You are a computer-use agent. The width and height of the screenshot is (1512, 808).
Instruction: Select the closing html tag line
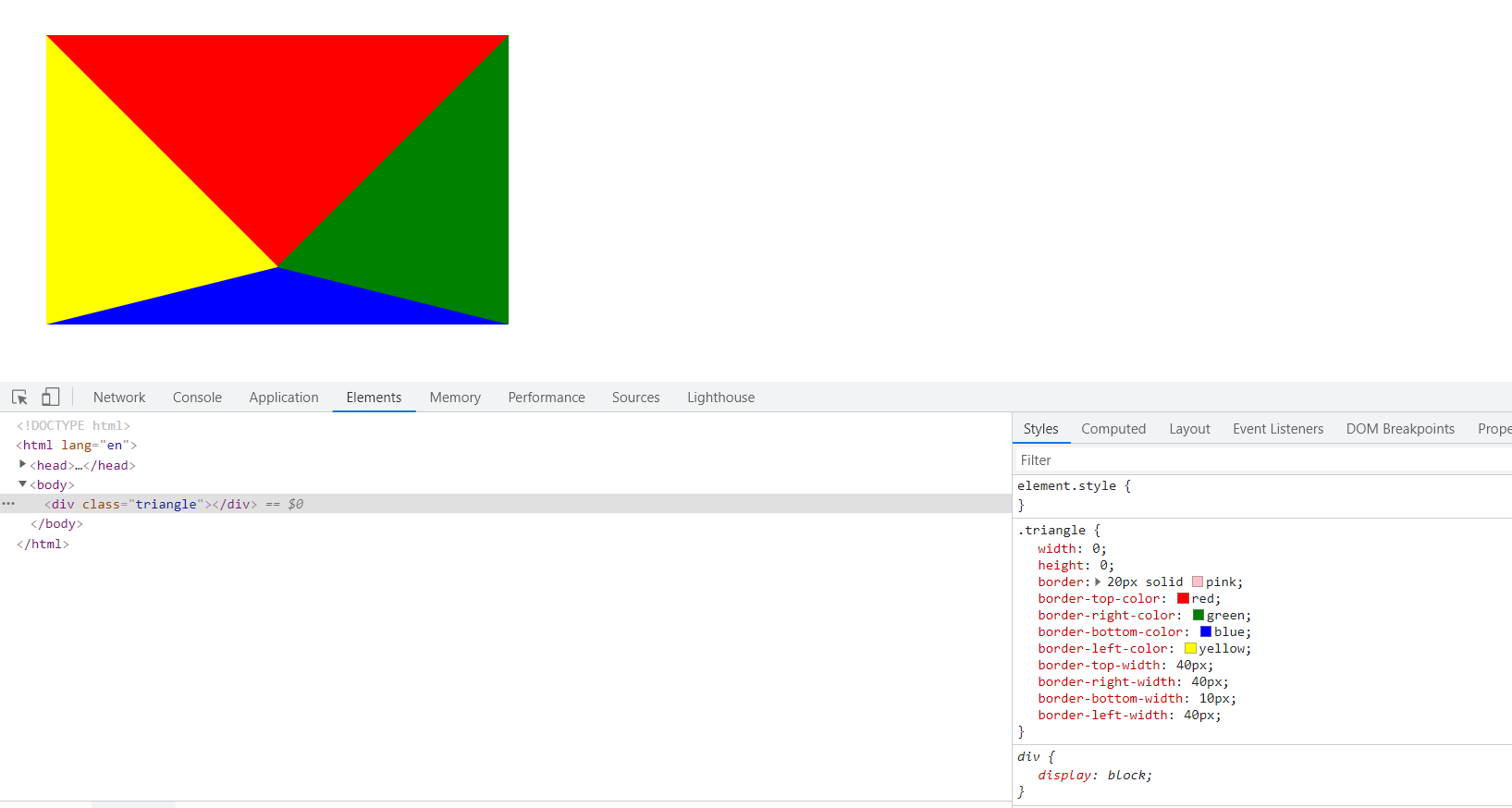pyautogui.click(x=43, y=545)
